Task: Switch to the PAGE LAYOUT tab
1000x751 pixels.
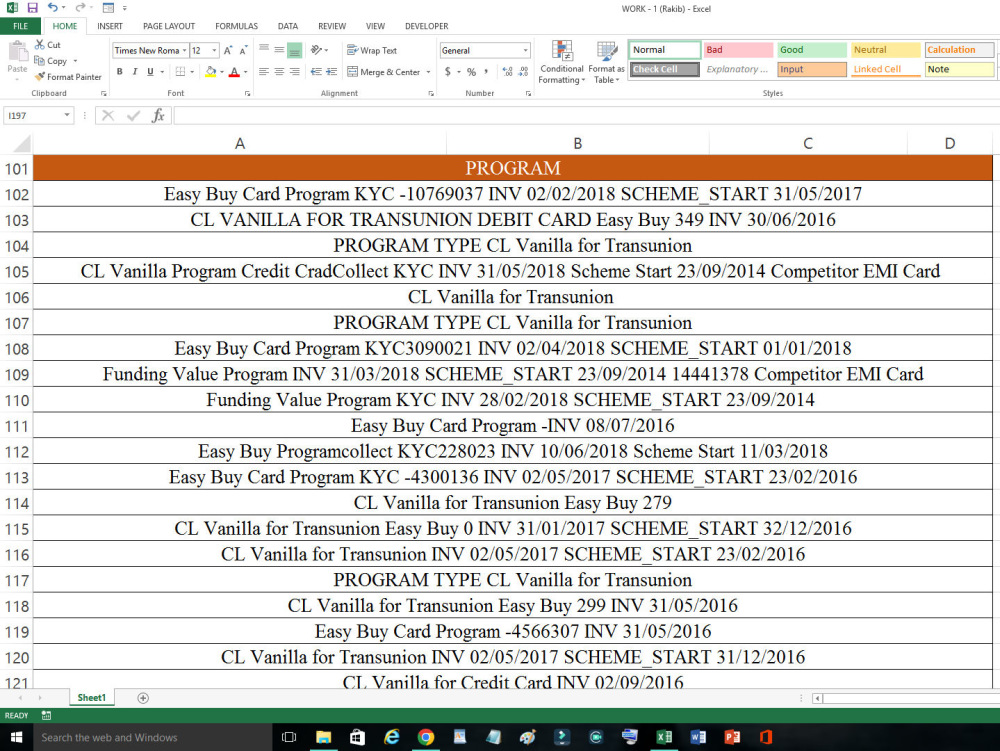Action: 169,26
